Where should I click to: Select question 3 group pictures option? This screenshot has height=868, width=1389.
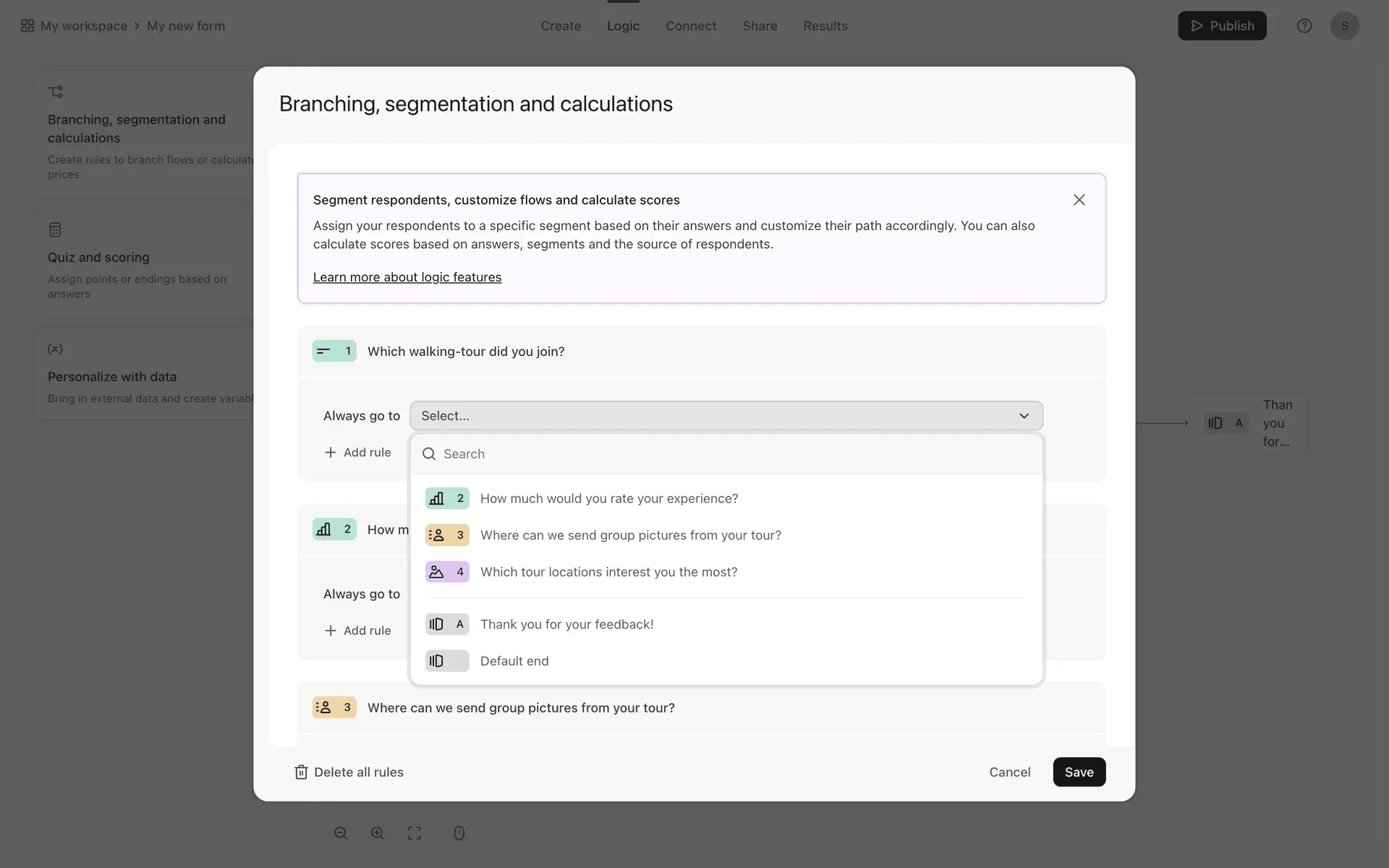pyautogui.click(x=630, y=535)
